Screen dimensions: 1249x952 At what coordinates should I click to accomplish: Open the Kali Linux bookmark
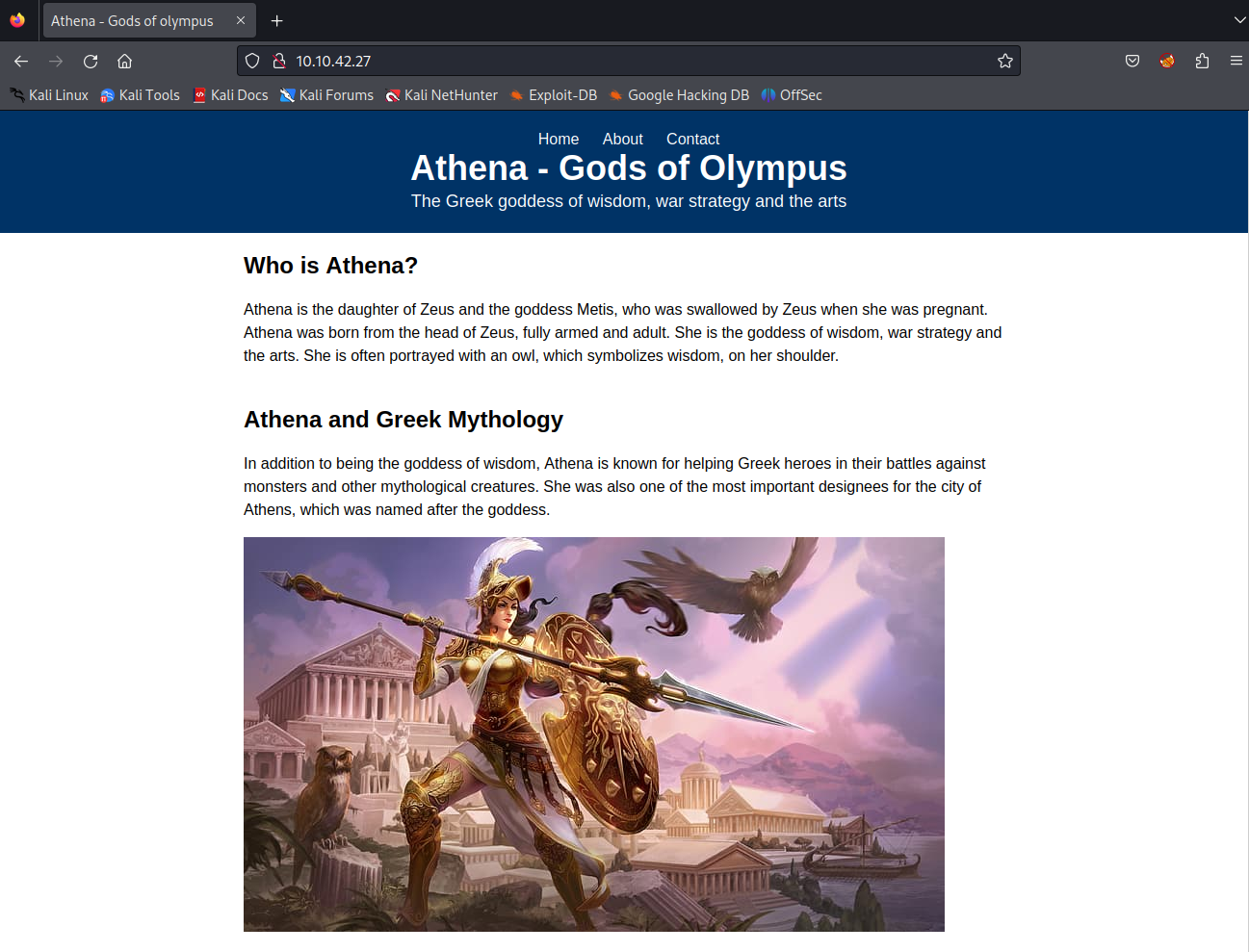pyautogui.click(x=49, y=95)
